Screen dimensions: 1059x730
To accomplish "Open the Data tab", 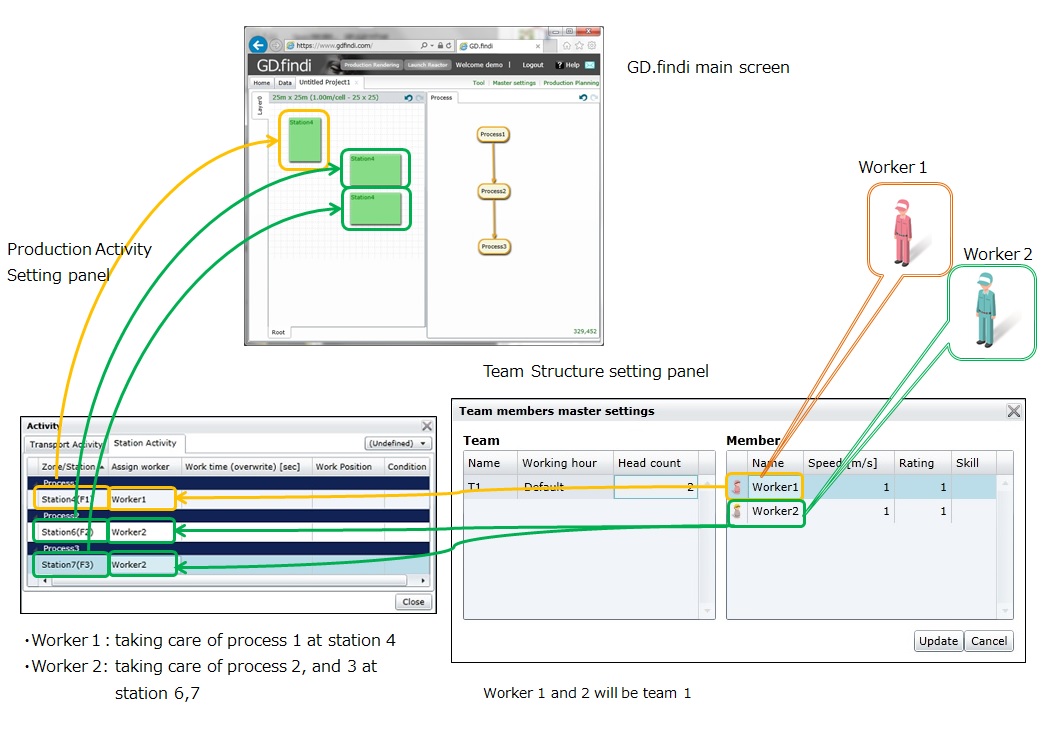I will (285, 82).
